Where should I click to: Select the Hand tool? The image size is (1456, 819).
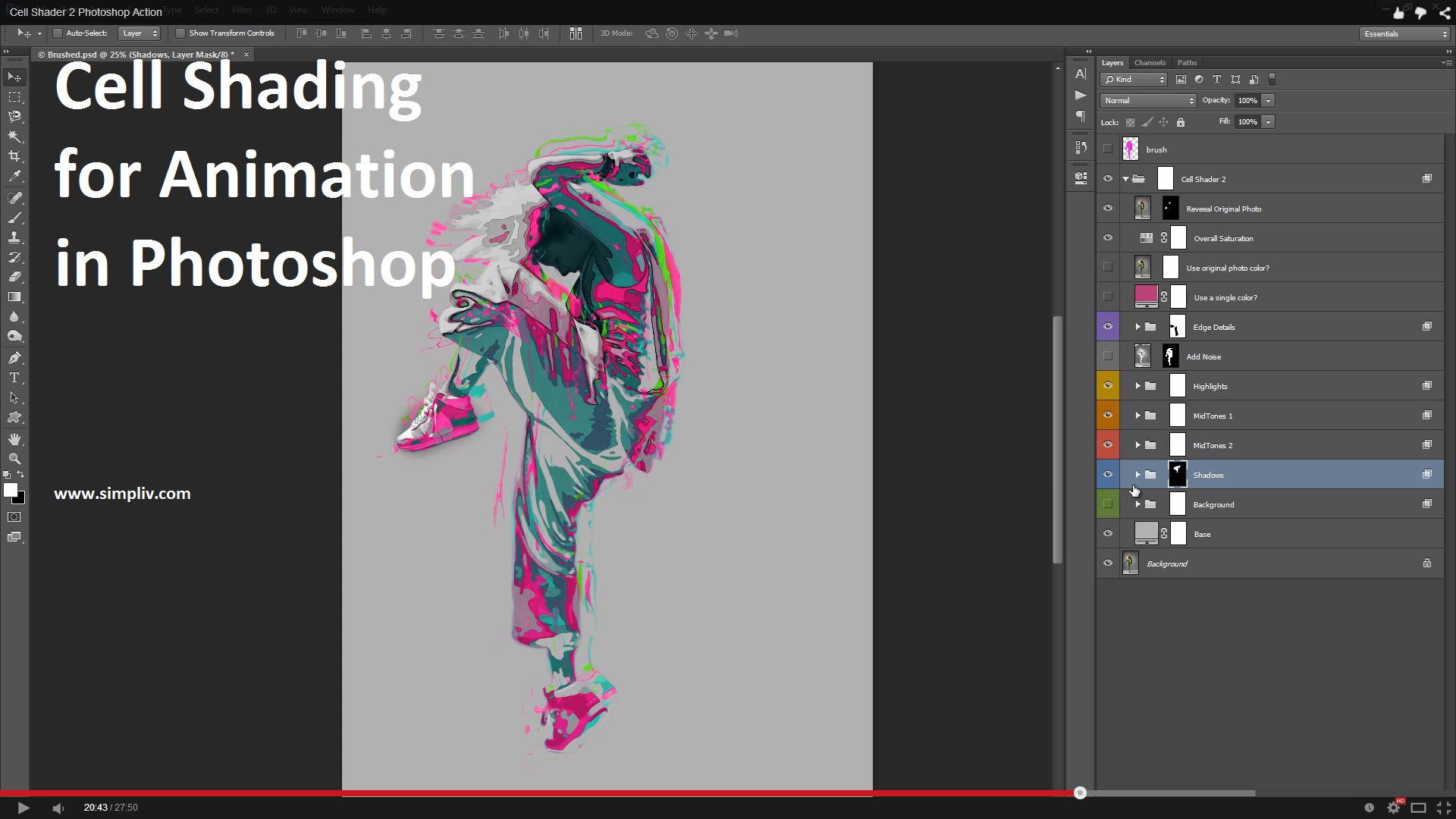(14, 439)
